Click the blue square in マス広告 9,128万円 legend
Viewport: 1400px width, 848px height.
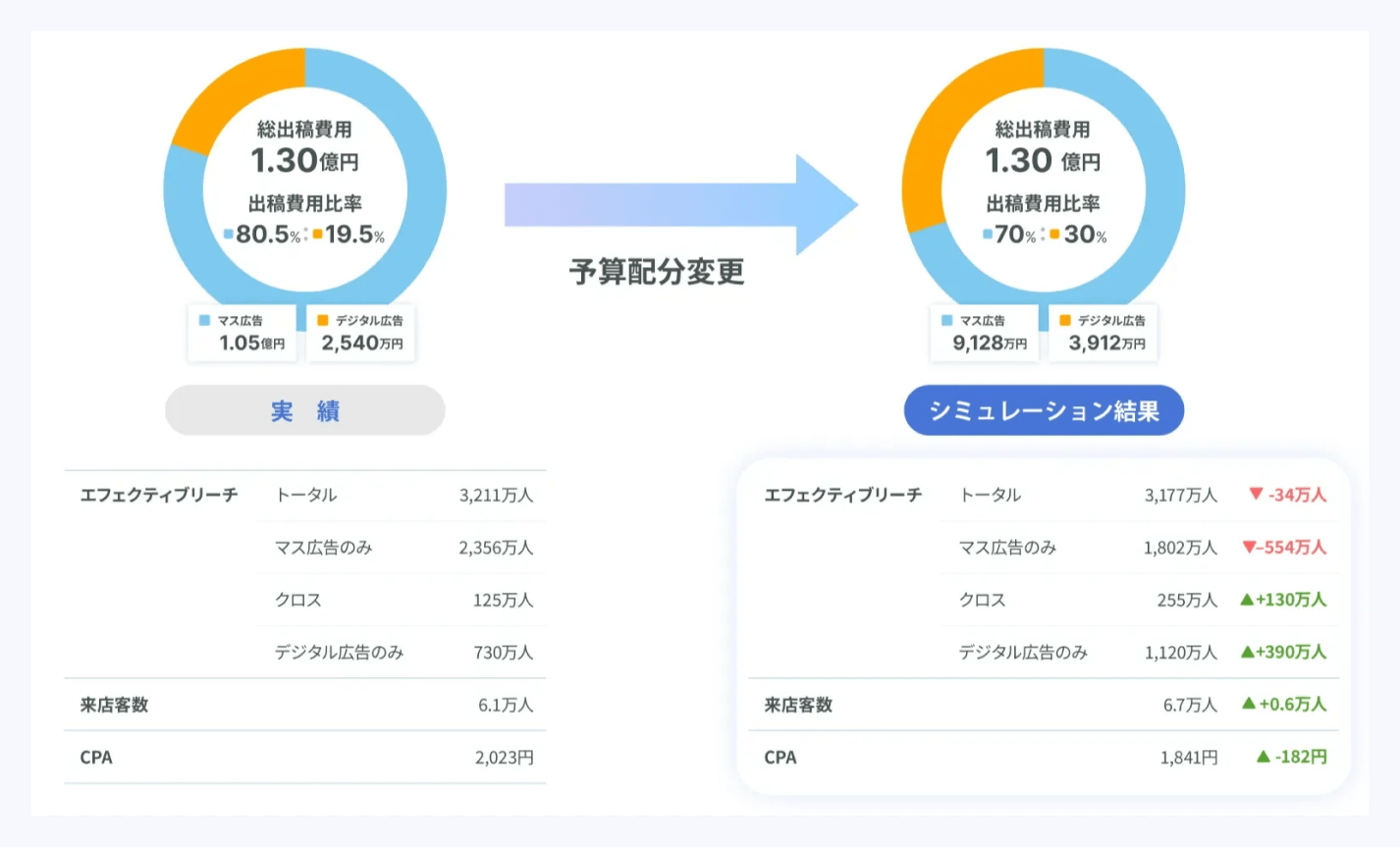(946, 320)
